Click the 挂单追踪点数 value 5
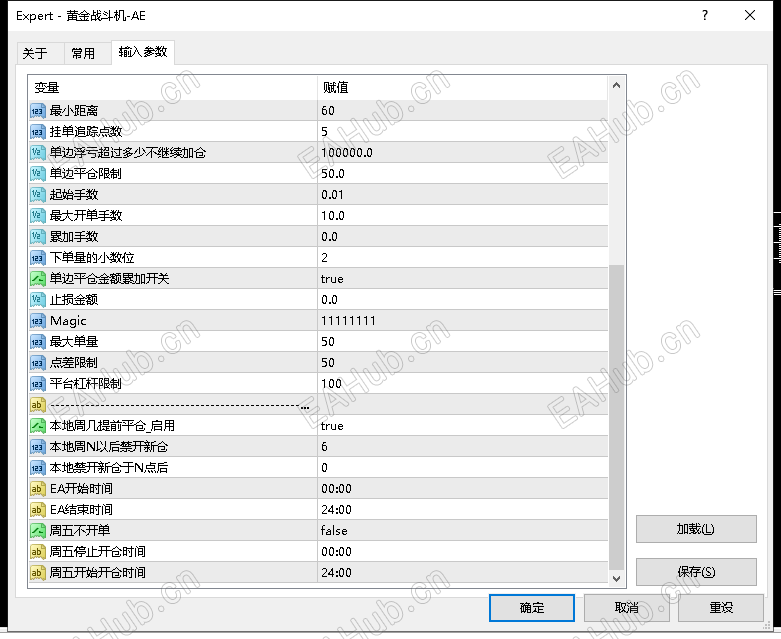Viewport: 781px width, 639px height. (x=325, y=131)
